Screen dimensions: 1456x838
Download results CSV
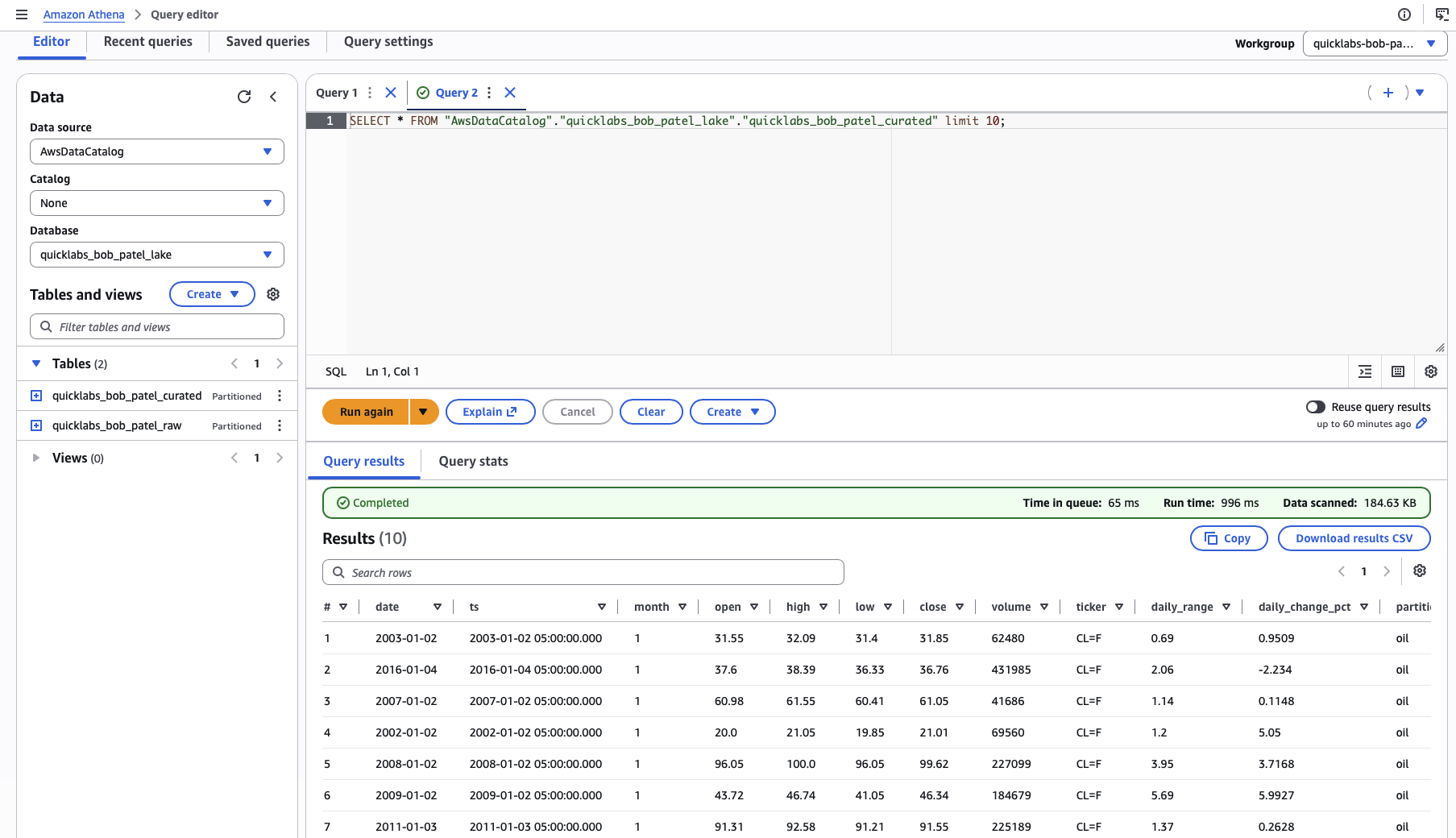click(x=1354, y=538)
